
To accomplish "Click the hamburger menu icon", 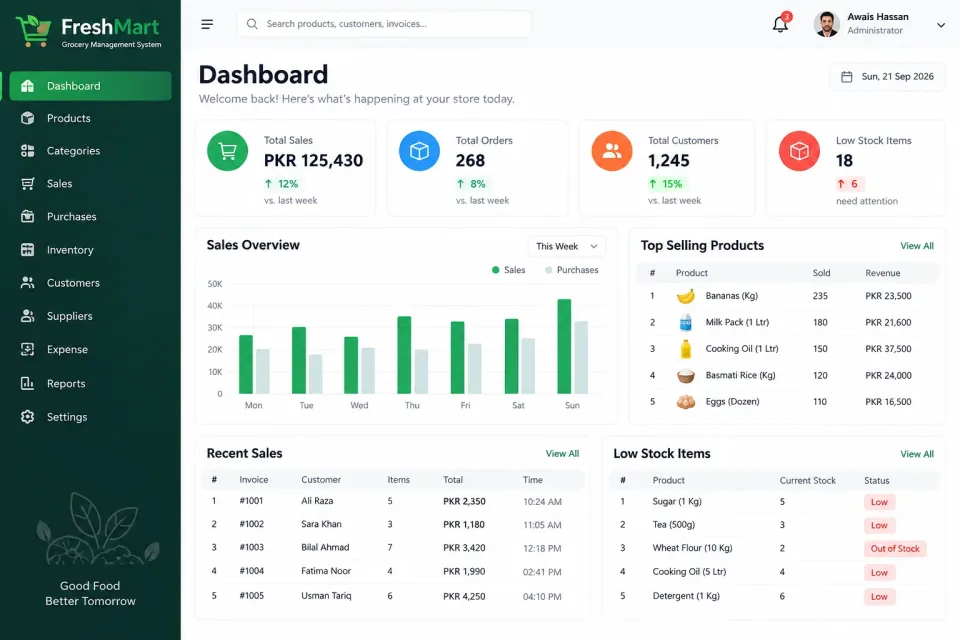I will pos(207,24).
